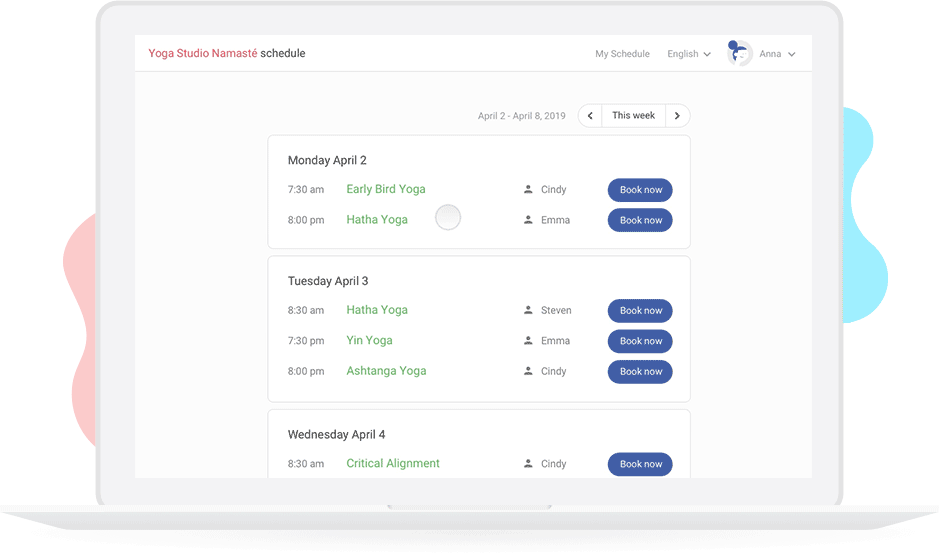Book the Yin Yoga class
This screenshot has width=946, height=554.
click(640, 341)
